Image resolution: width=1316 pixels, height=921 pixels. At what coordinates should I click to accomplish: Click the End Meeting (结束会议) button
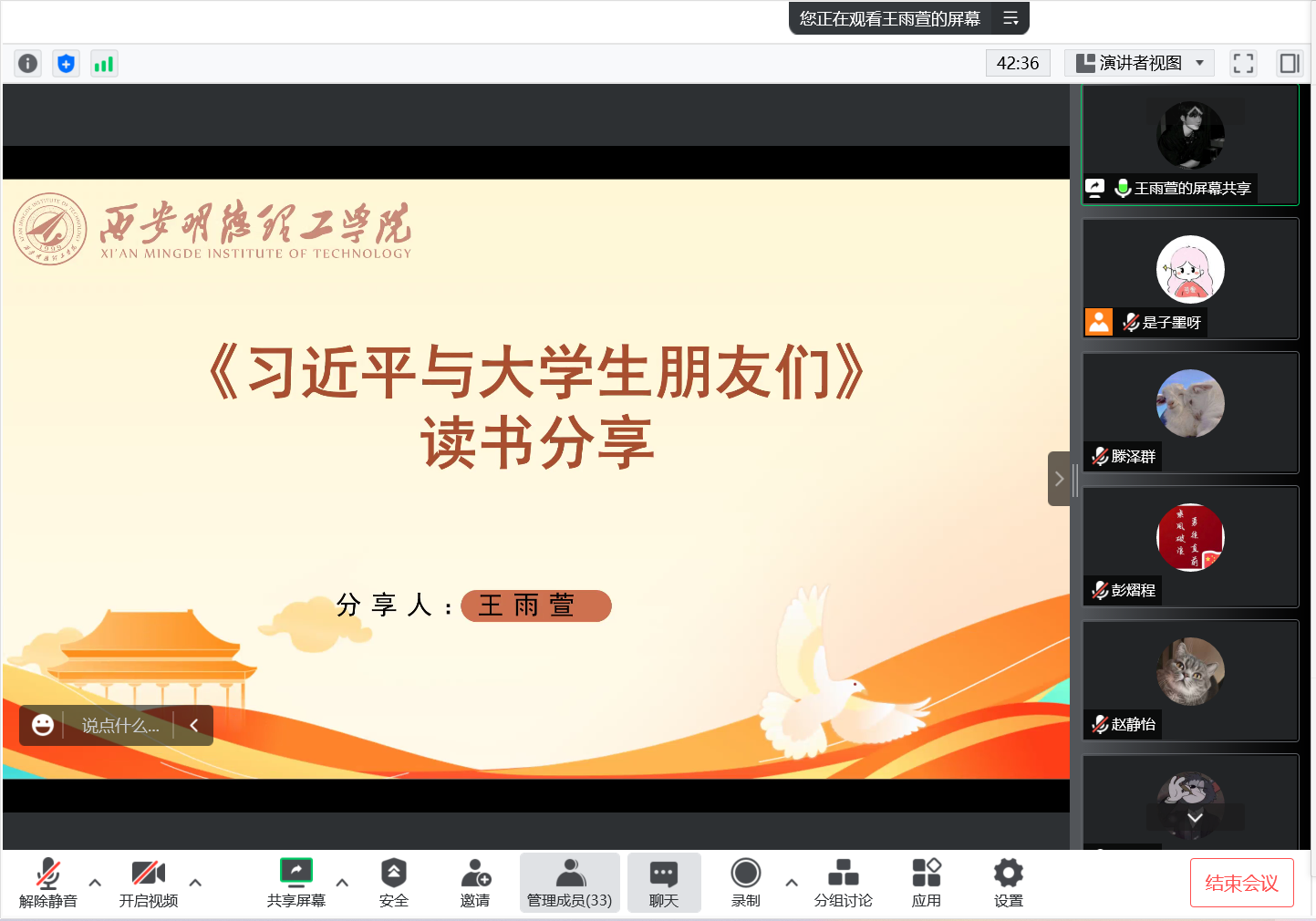click(1241, 883)
